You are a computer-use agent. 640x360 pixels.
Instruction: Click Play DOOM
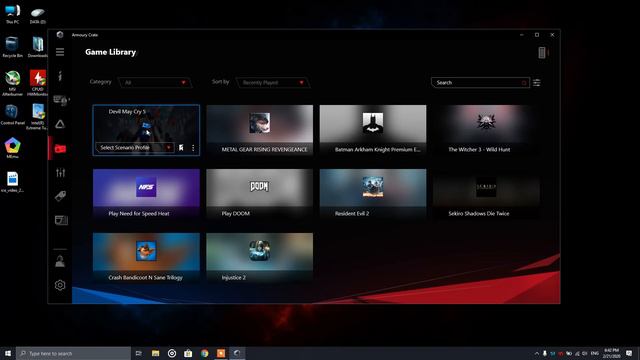point(260,194)
